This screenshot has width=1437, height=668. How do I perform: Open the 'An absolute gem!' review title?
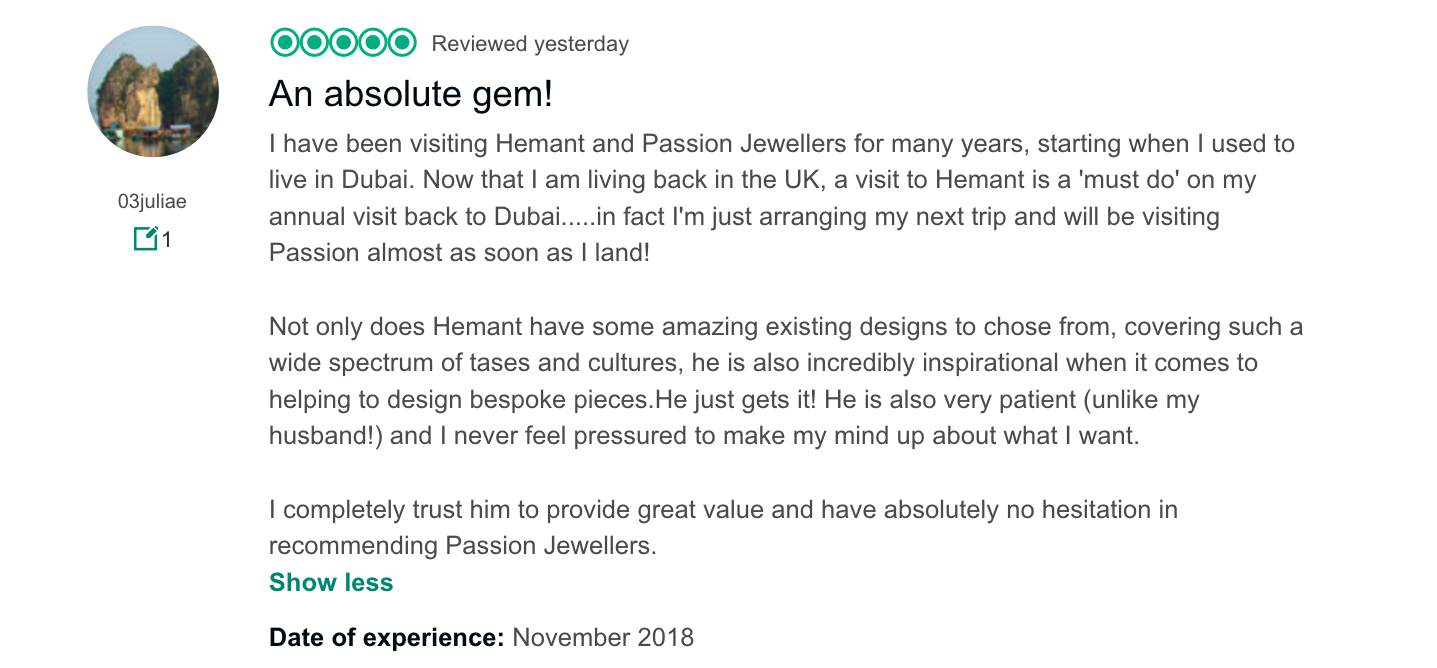coord(411,95)
